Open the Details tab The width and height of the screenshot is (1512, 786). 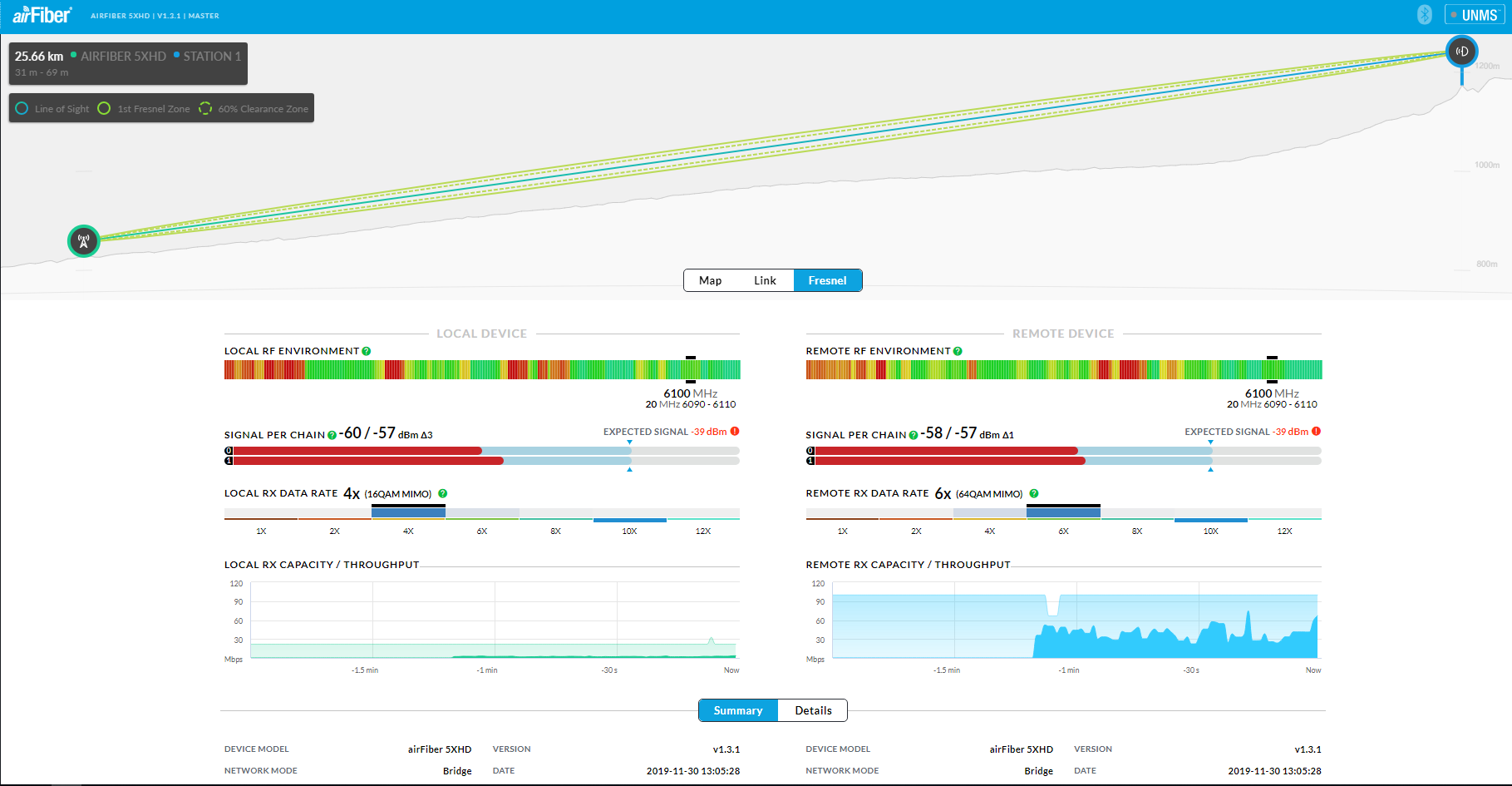pos(813,710)
